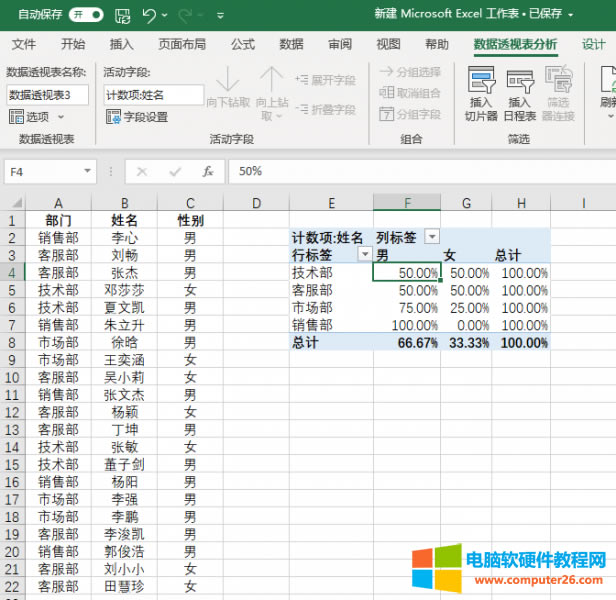Open the Insert ribbon tab
Viewport: 616px width, 600px height.
pos(121,45)
